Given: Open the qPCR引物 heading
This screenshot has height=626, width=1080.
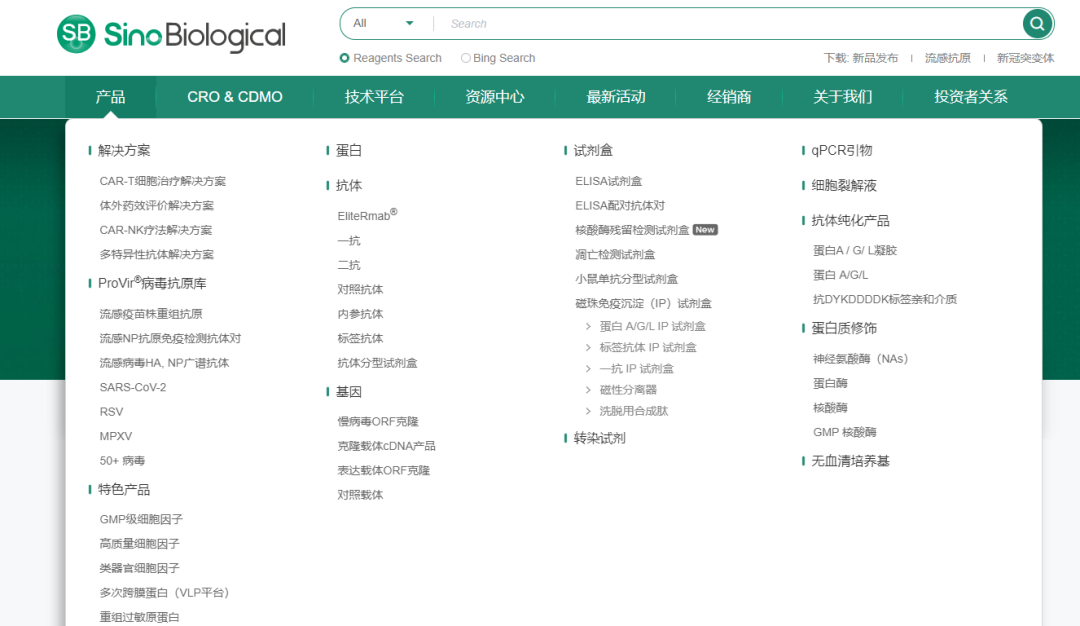Looking at the screenshot, I should [x=842, y=150].
